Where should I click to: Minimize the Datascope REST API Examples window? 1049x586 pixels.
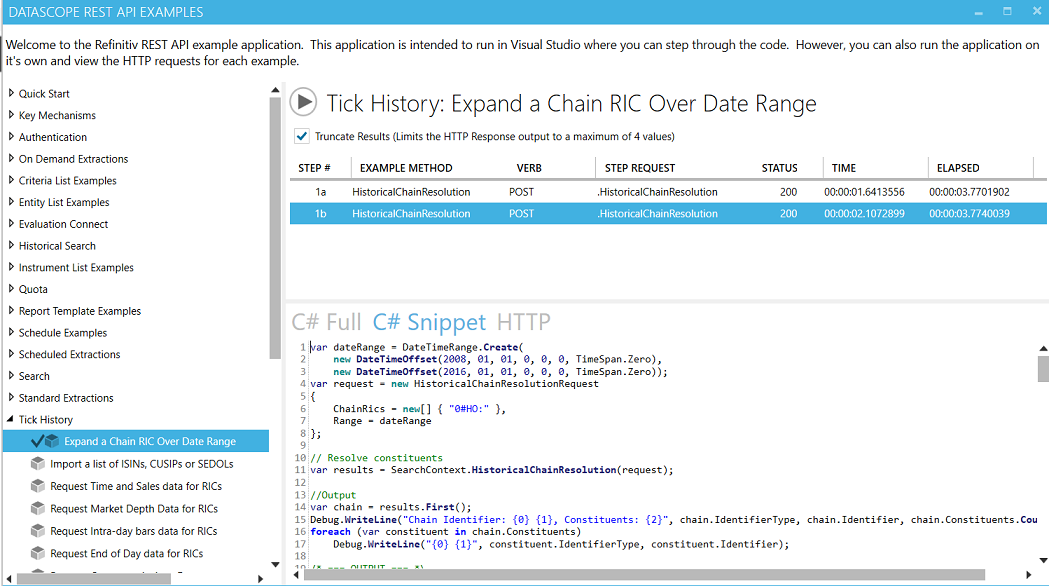click(979, 12)
